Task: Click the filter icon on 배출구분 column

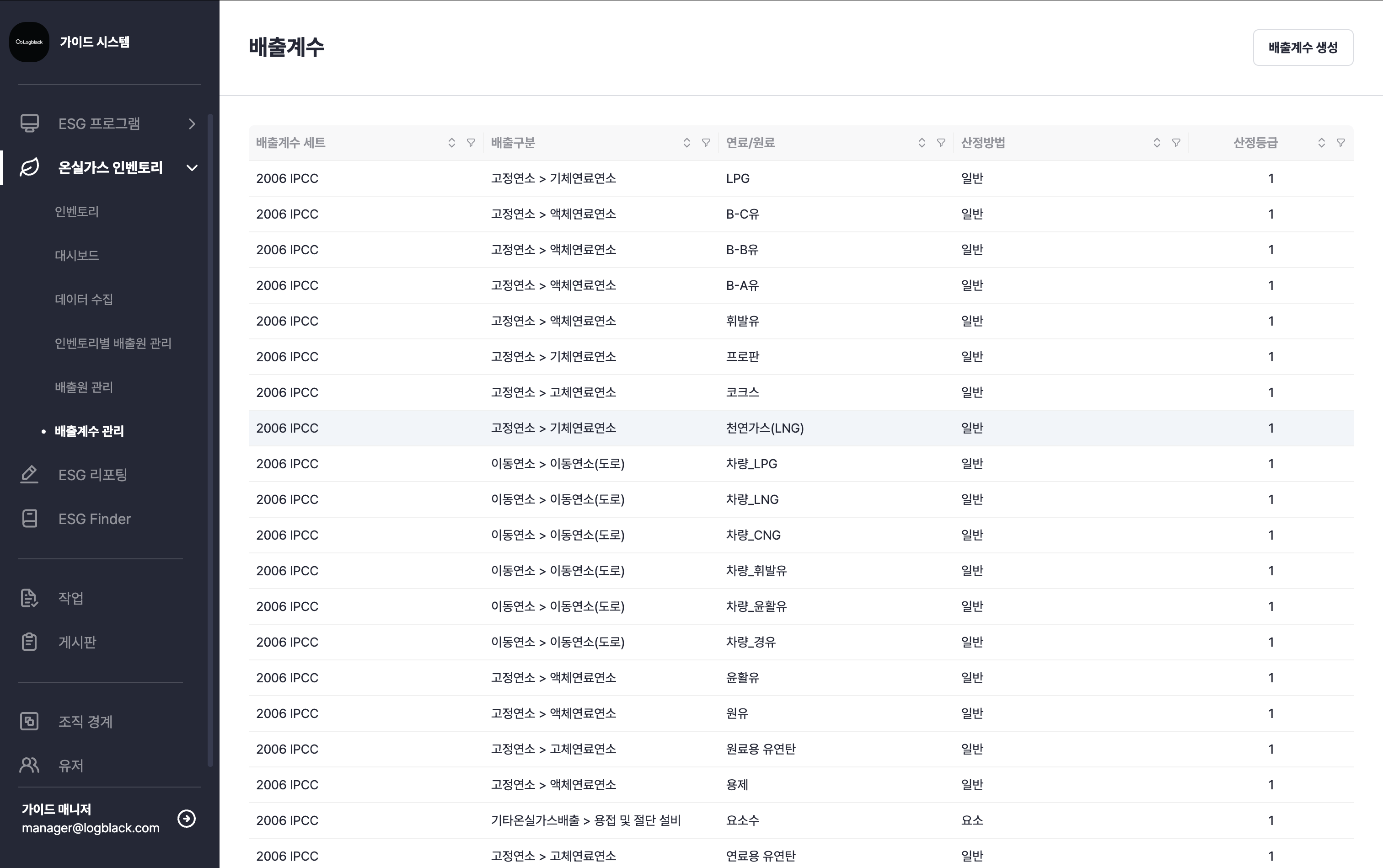Action: click(x=706, y=143)
